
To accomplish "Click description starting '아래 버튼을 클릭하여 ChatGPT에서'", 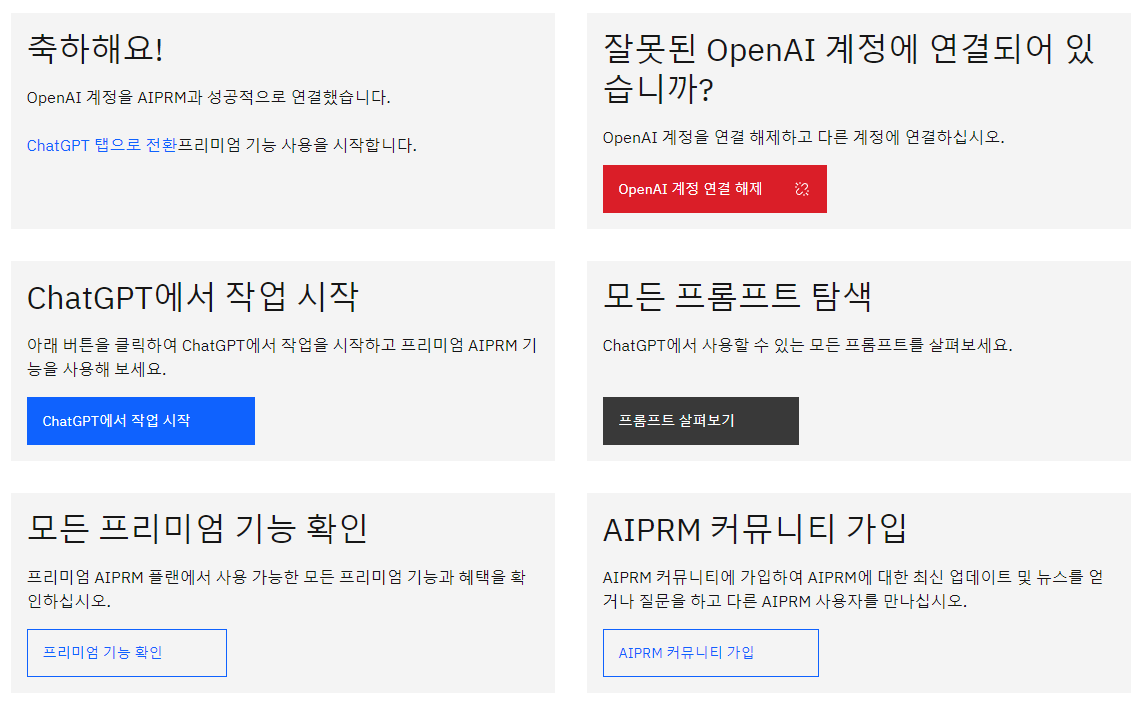I will coord(282,357).
